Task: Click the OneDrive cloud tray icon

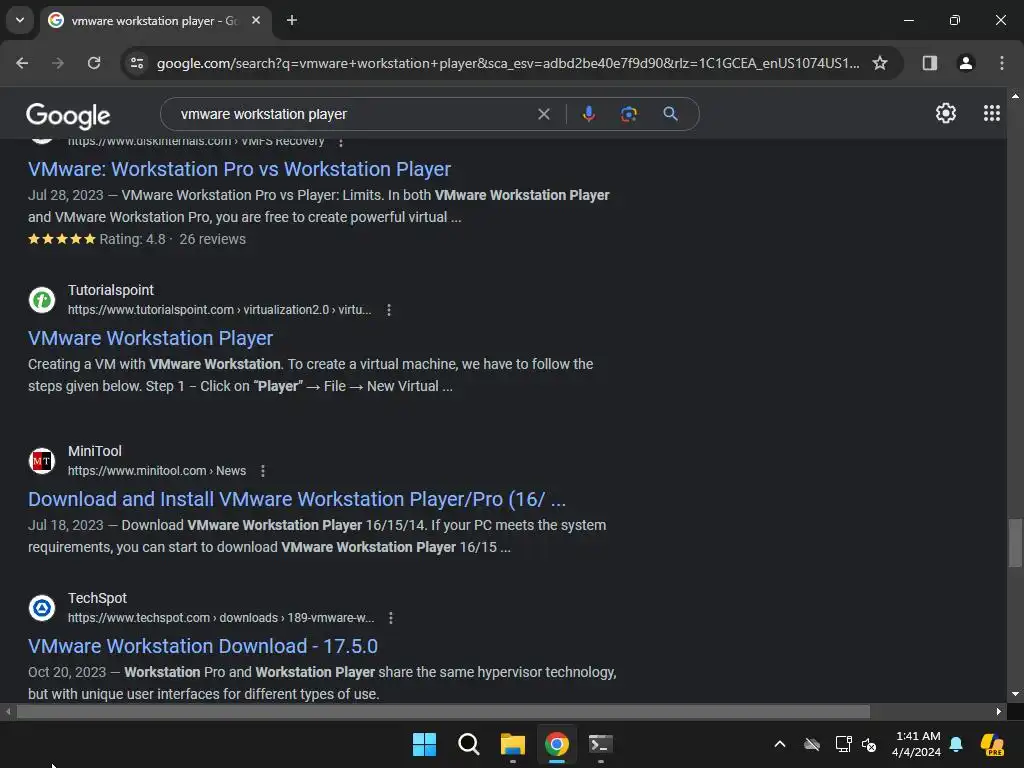Action: [812, 744]
